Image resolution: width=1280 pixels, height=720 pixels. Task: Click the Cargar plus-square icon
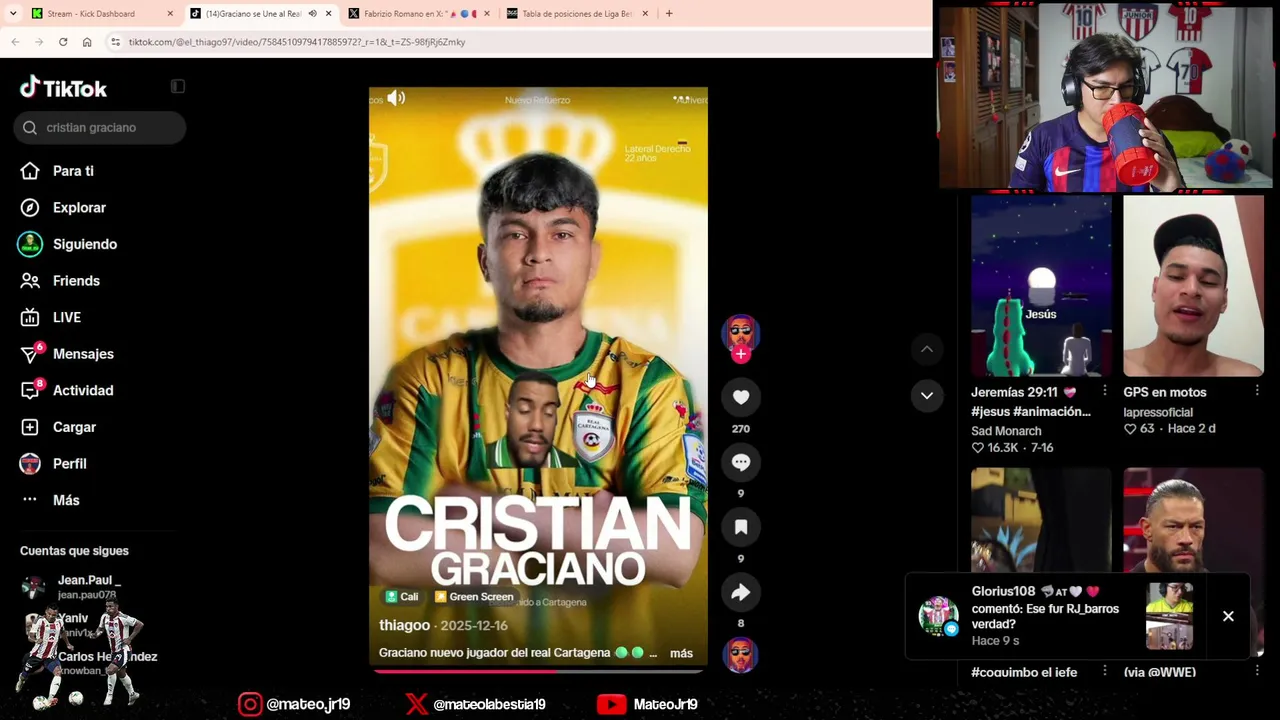coord(30,427)
